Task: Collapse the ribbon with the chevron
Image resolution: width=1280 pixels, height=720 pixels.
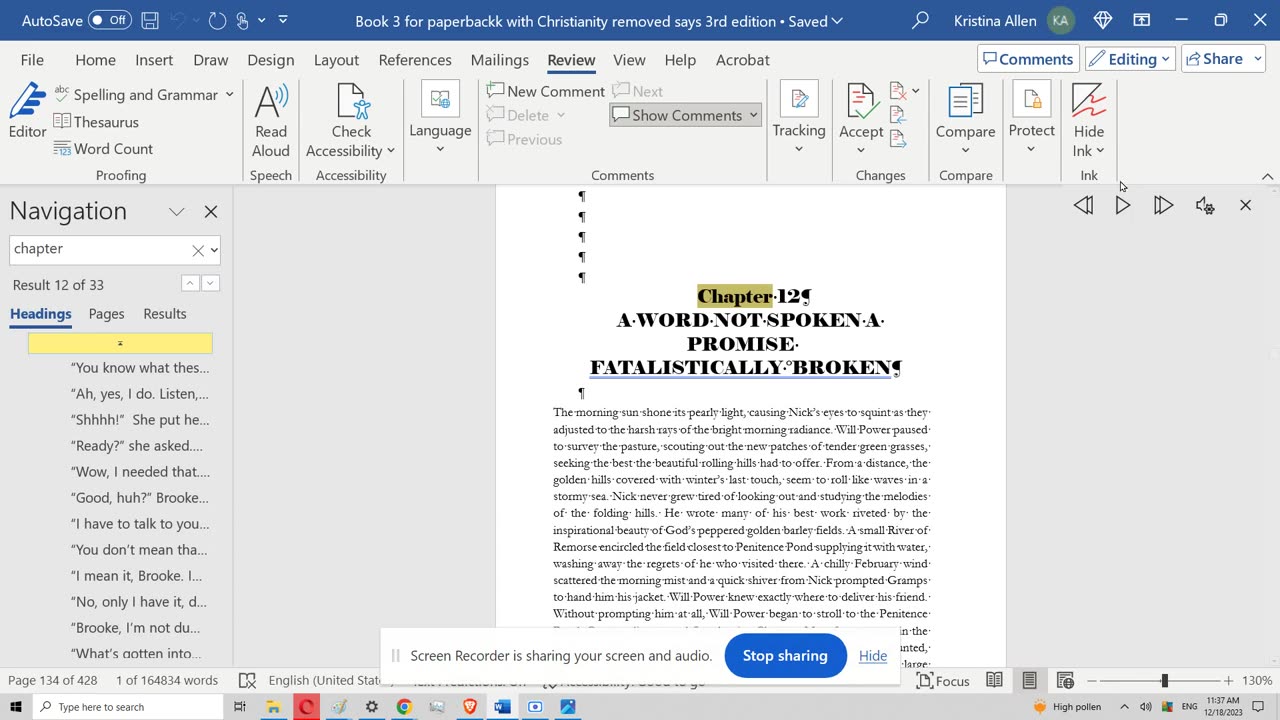Action: 1267,176
